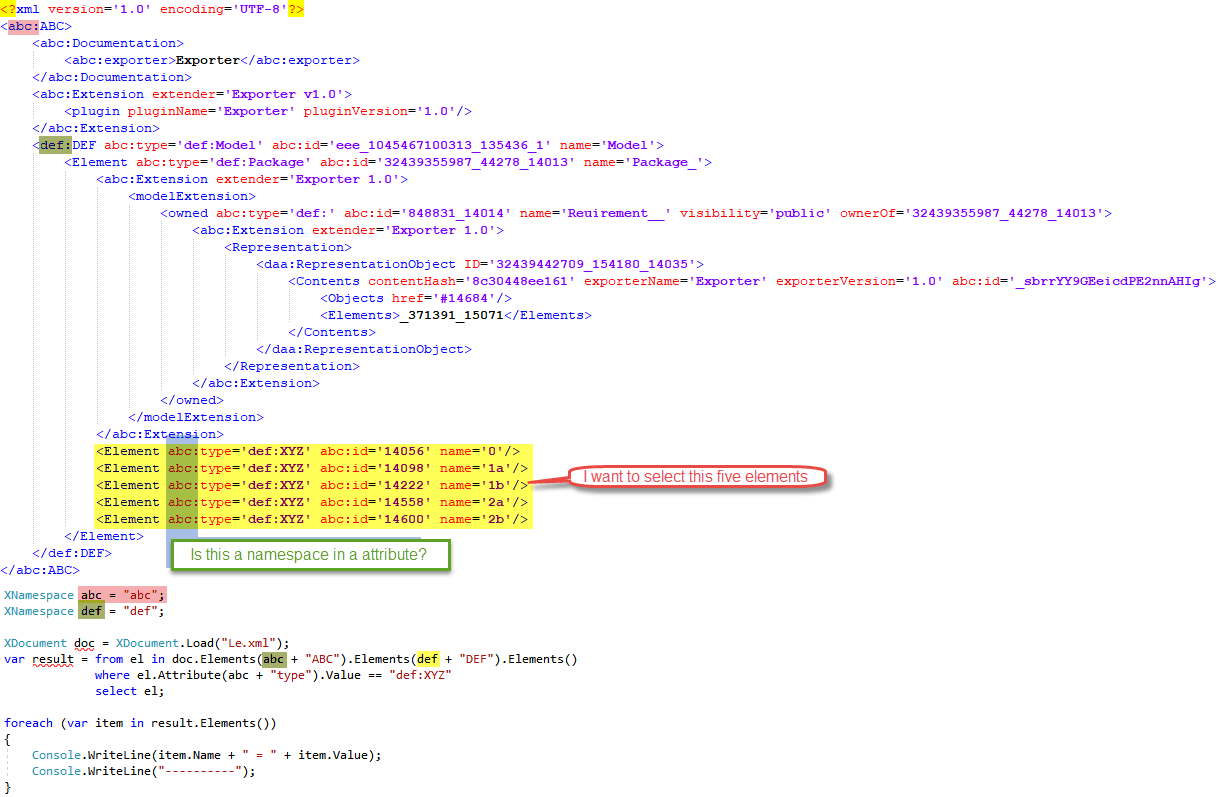
Task: Click the Contents contentHash line
Action: [751, 281]
